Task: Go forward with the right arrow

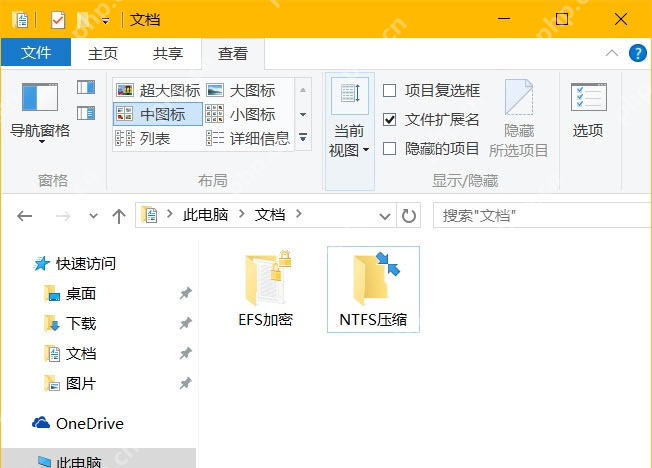Action: 63,216
